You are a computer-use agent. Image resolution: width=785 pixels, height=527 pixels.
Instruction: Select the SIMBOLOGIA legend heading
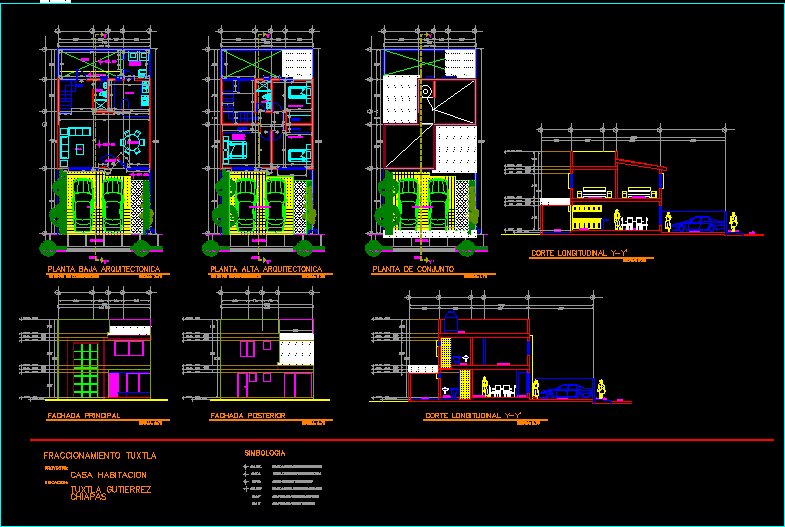pos(265,453)
